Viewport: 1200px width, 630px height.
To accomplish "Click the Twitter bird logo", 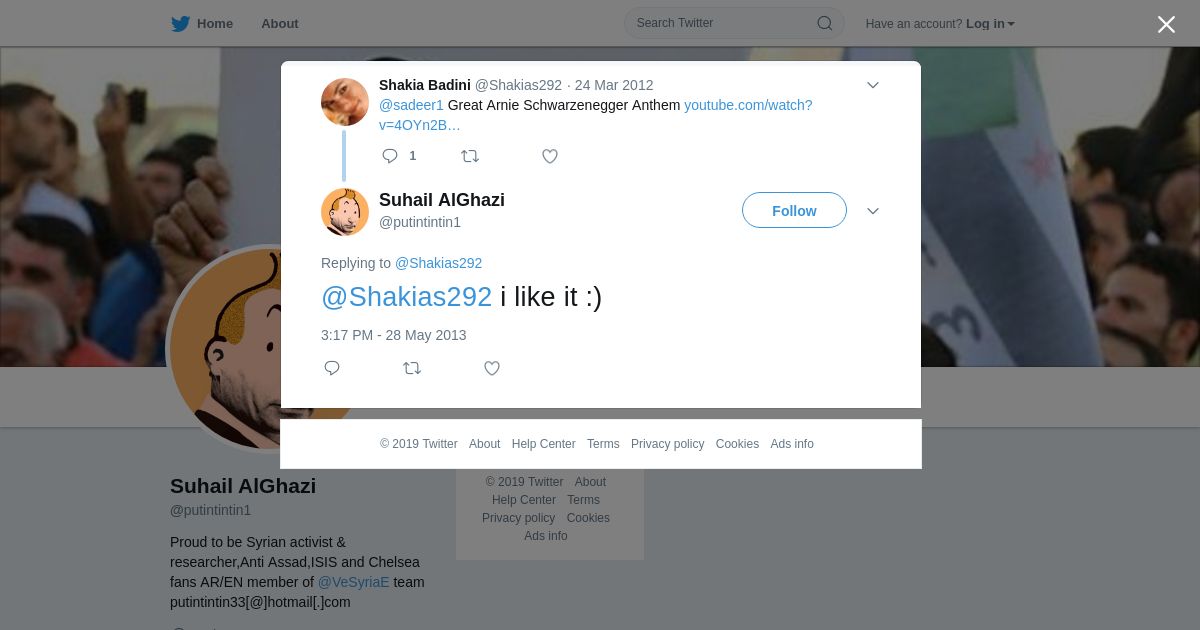I will [x=180, y=24].
